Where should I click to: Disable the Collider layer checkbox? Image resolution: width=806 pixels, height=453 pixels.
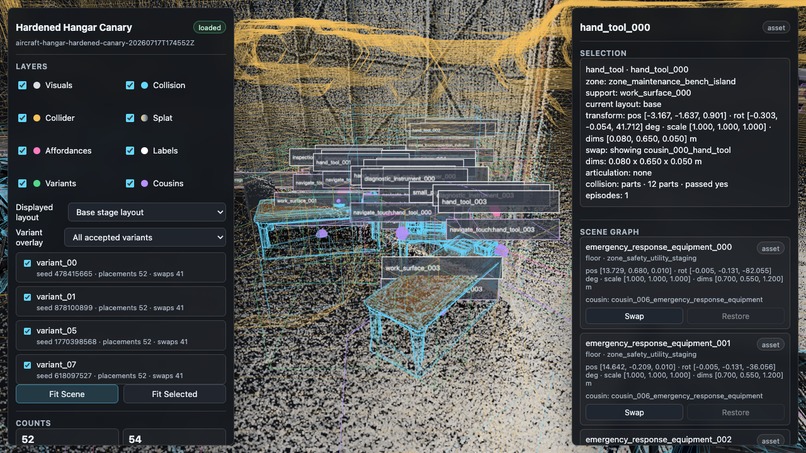point(22,118)
